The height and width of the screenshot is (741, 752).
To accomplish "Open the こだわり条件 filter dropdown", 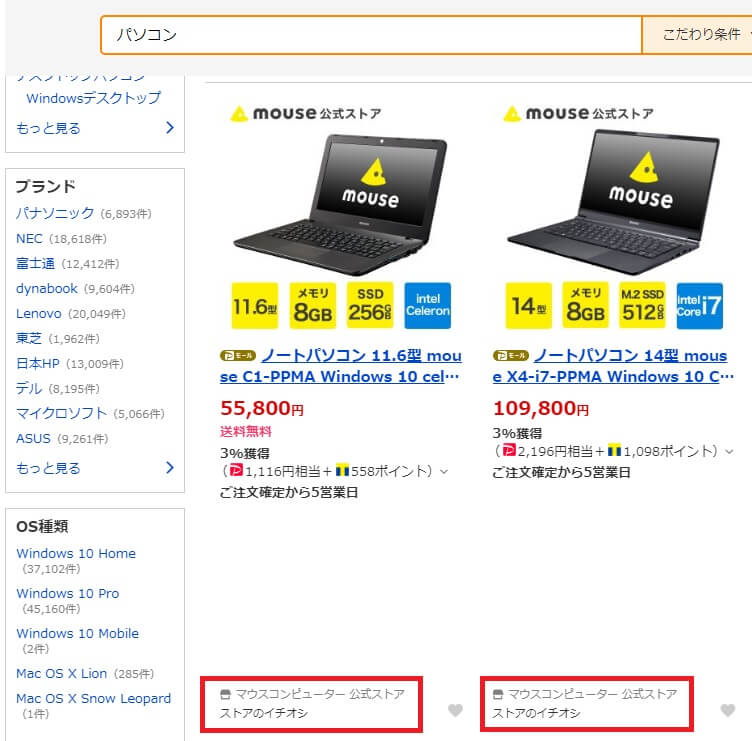I will [x=699, y=35].
